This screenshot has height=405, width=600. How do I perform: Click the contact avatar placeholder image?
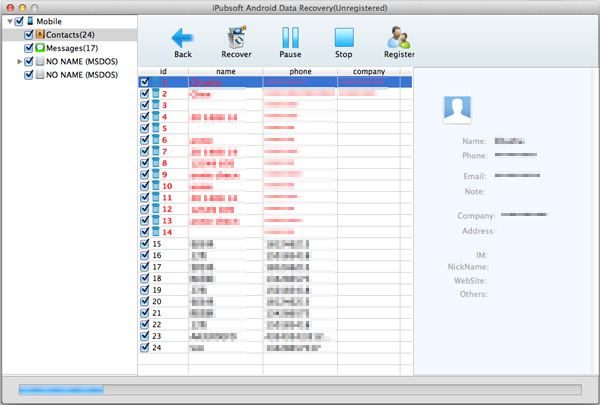[x=457, y=109]
